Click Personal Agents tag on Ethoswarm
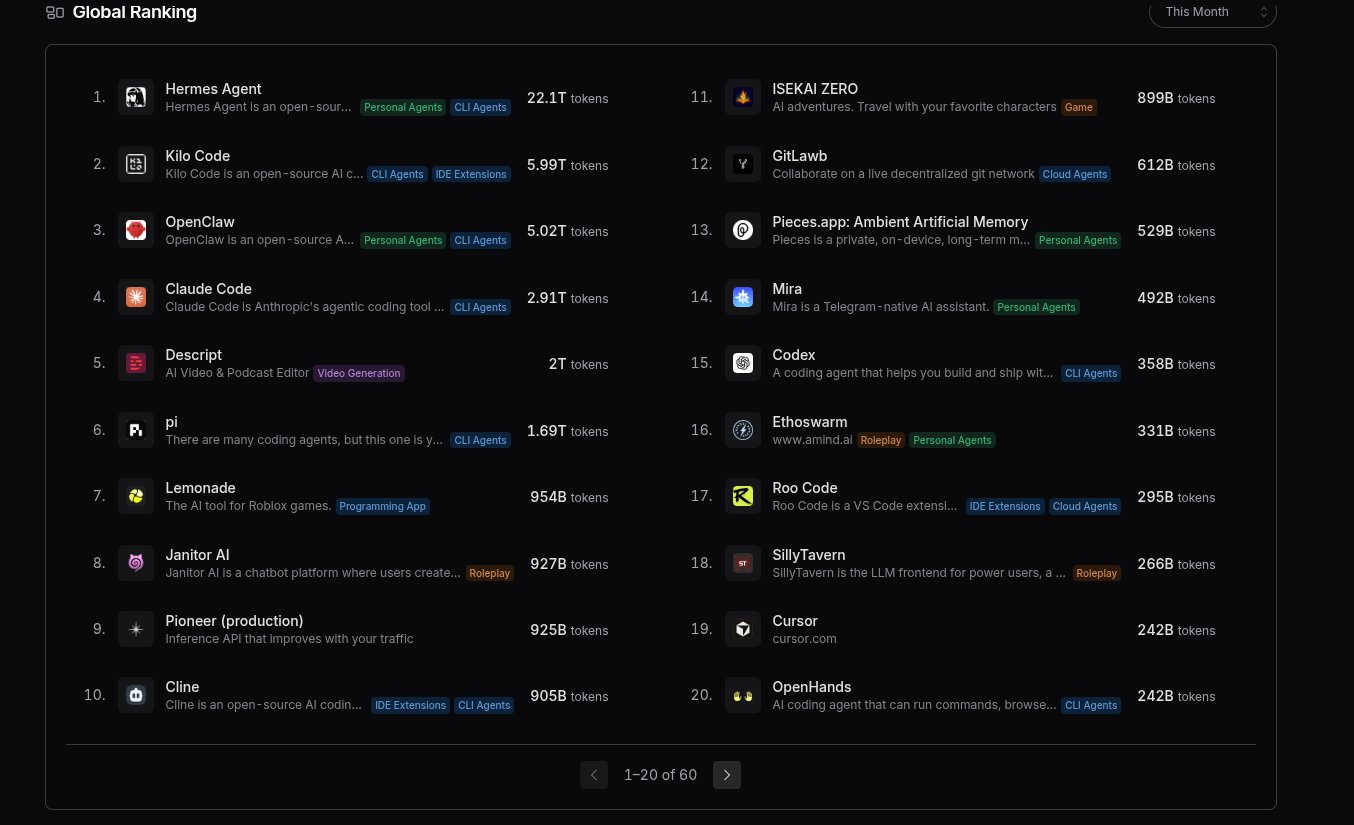Viewport: 1354px width, 825px height. 953,440
